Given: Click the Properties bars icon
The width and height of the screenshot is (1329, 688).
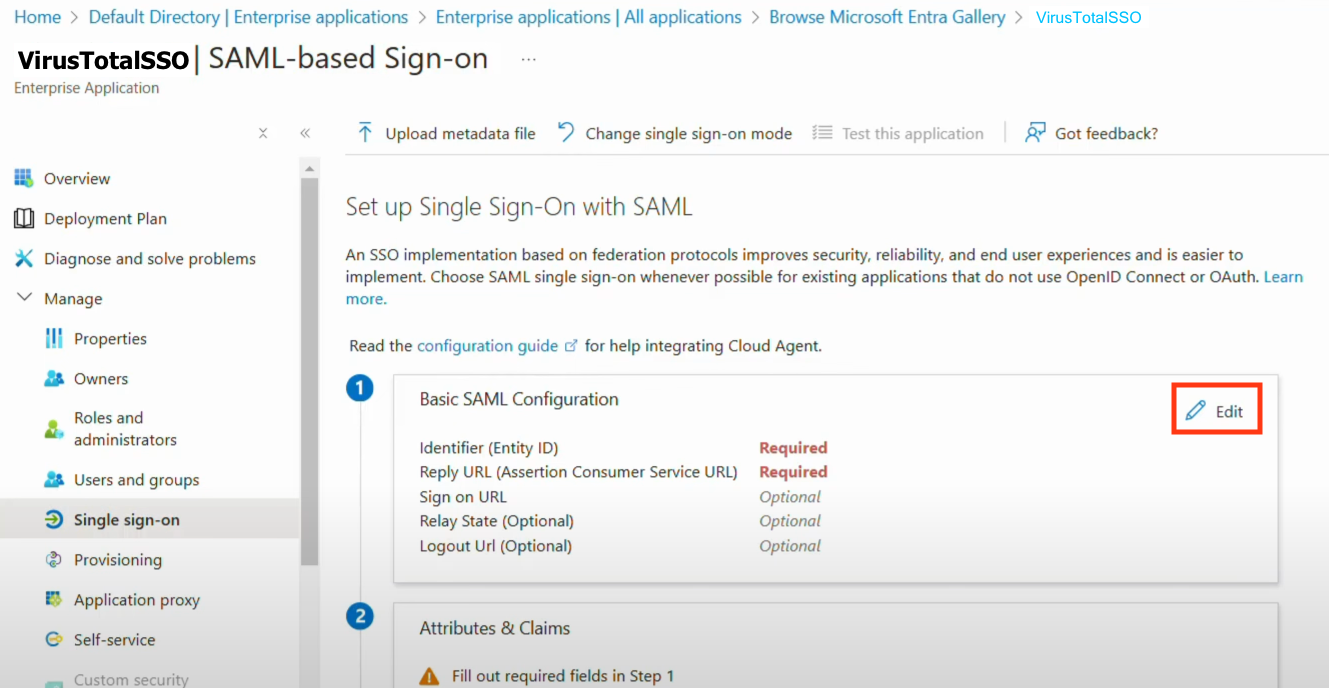Looking at the screenshot, I should (x=54, y=338).
